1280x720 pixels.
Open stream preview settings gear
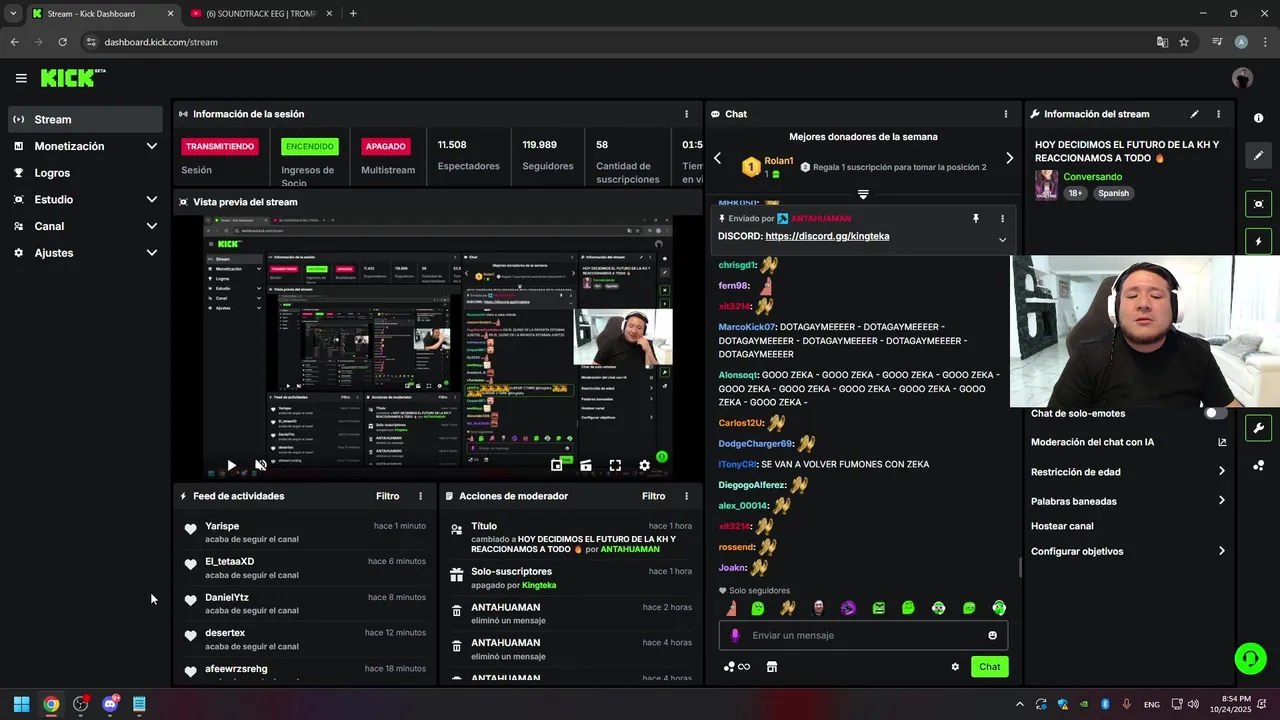tap(644, 465)
